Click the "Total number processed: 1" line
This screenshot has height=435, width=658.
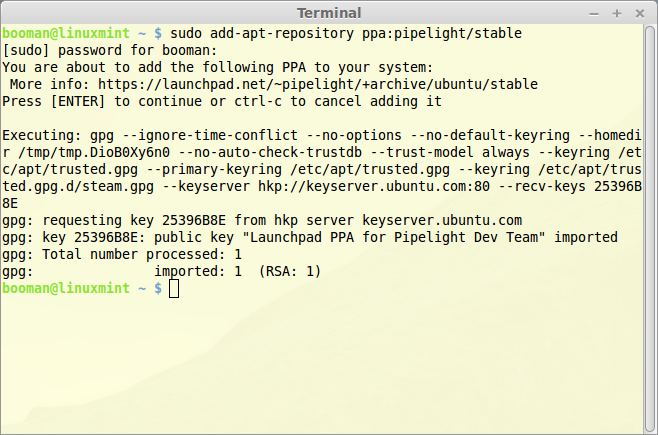[142, 254]
